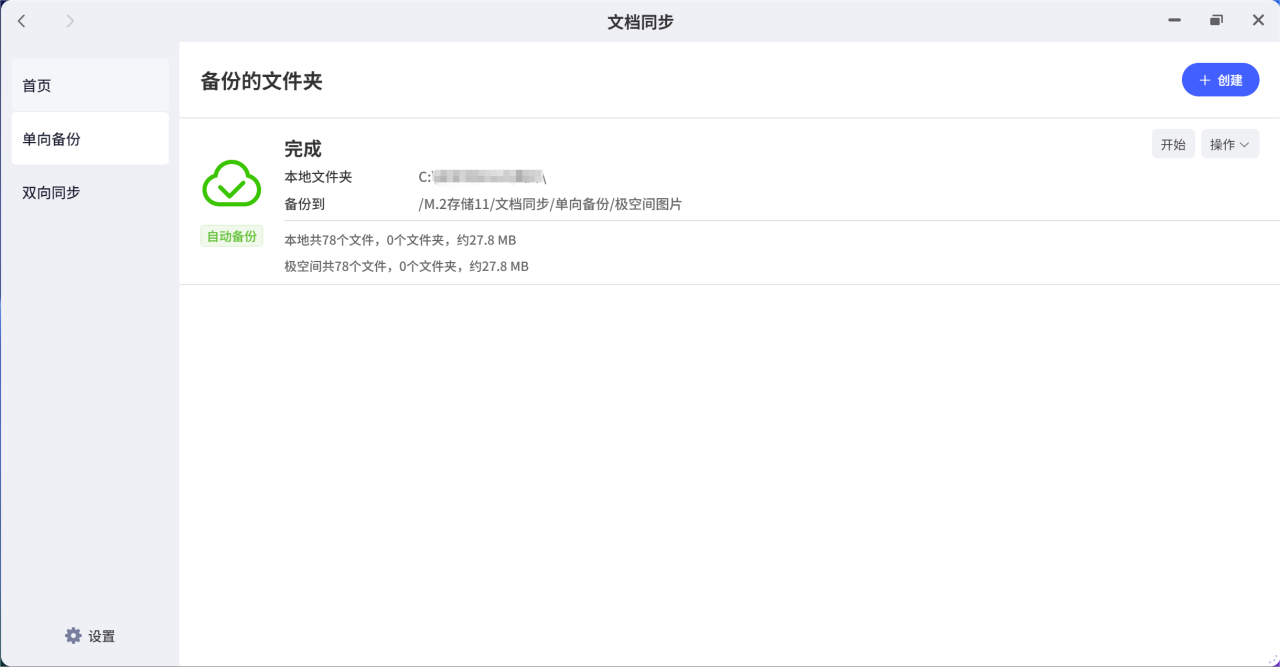Close the 文档同步 window
This screenshot has height=667, width=1280.
(x=1258, y=20)
